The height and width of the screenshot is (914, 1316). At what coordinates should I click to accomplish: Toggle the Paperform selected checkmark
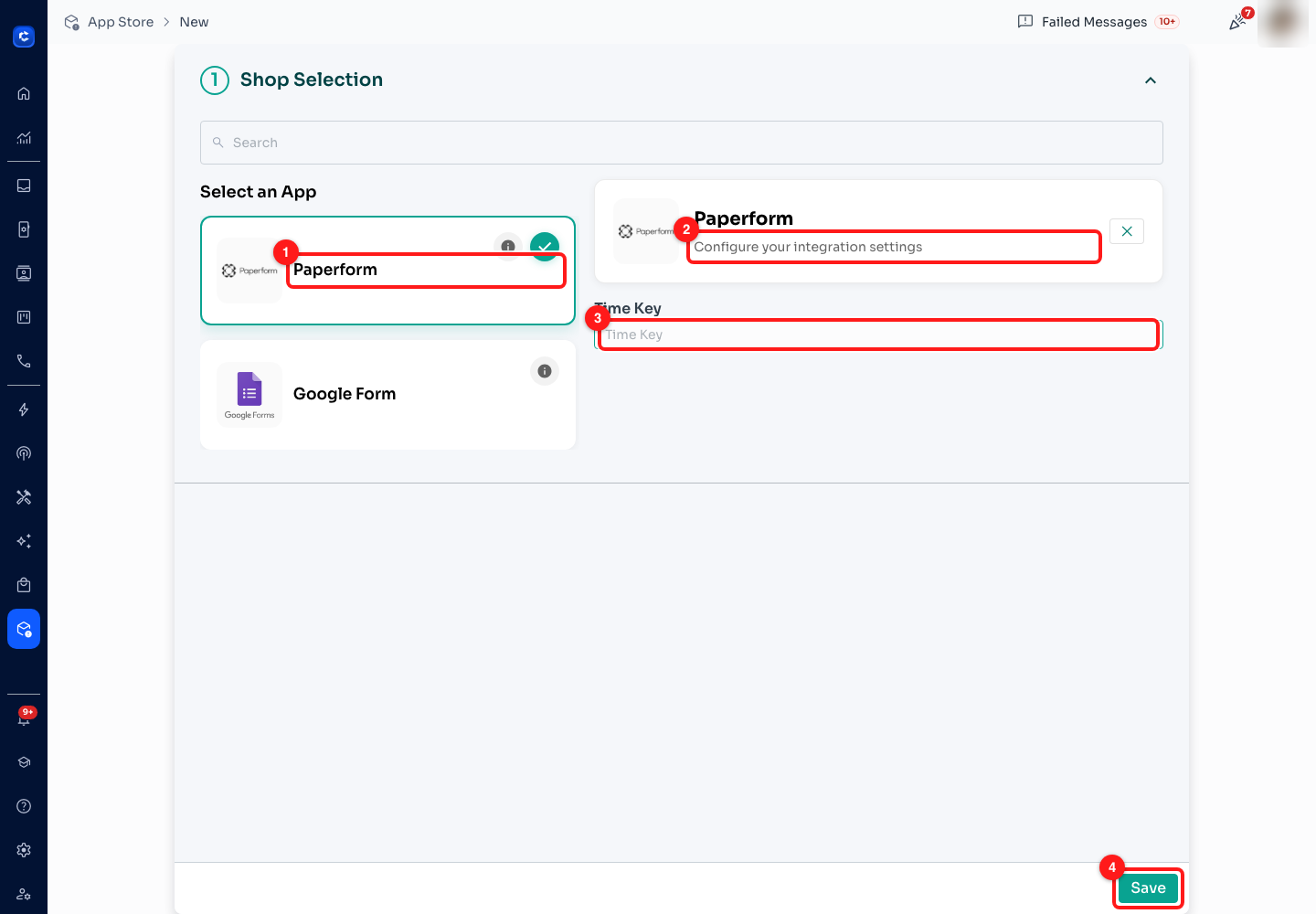pos(545,246)
